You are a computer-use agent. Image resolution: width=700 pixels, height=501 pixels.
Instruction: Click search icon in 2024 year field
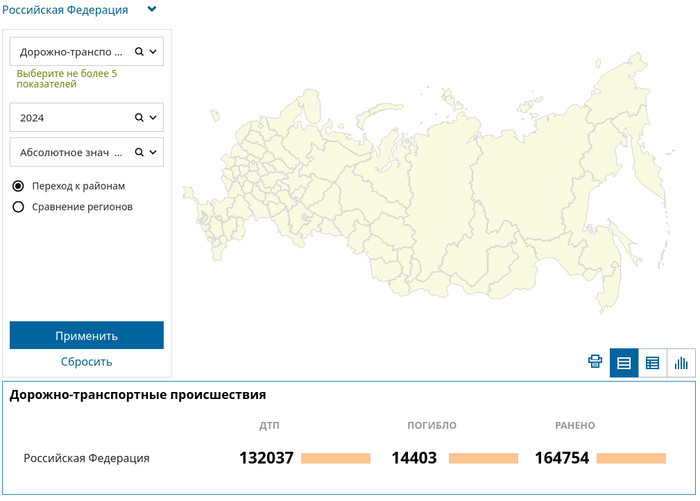pos(140,118)
